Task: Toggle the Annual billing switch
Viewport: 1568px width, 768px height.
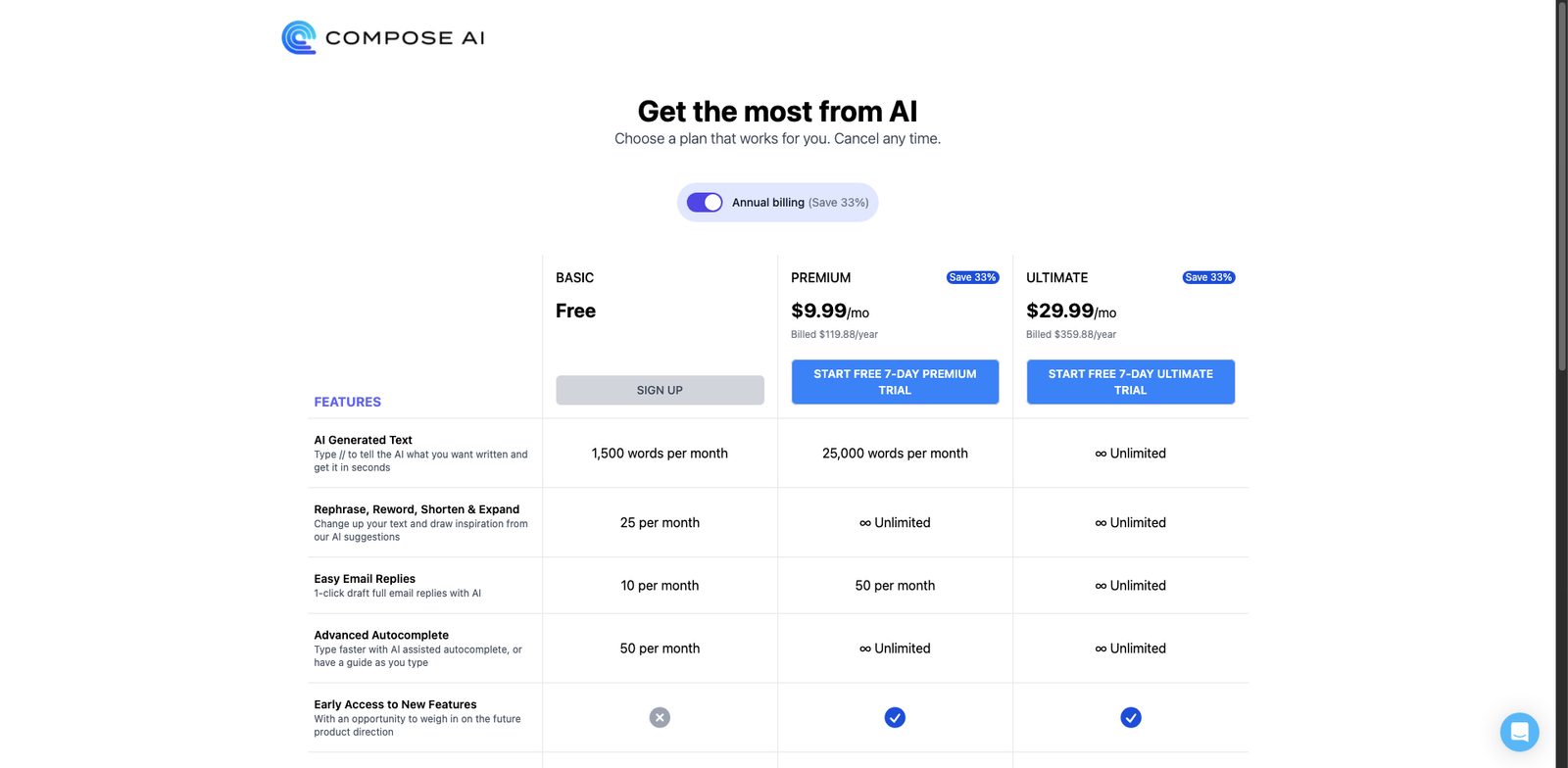Action: (x=705, y=203)
